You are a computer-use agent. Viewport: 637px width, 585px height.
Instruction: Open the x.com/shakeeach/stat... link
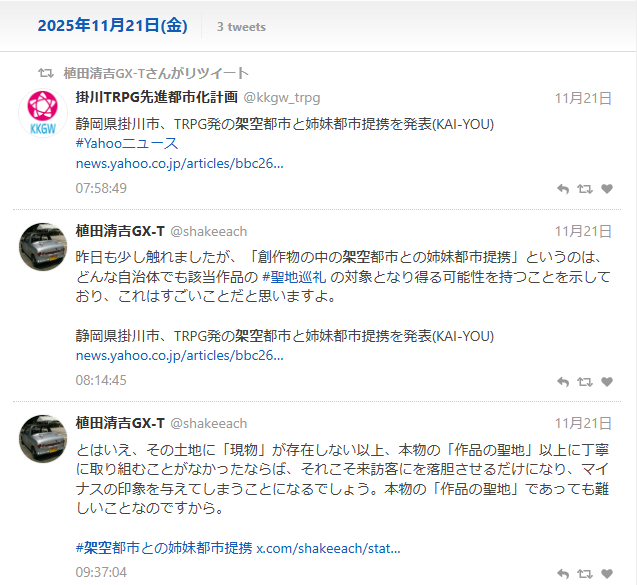(328, 548)
